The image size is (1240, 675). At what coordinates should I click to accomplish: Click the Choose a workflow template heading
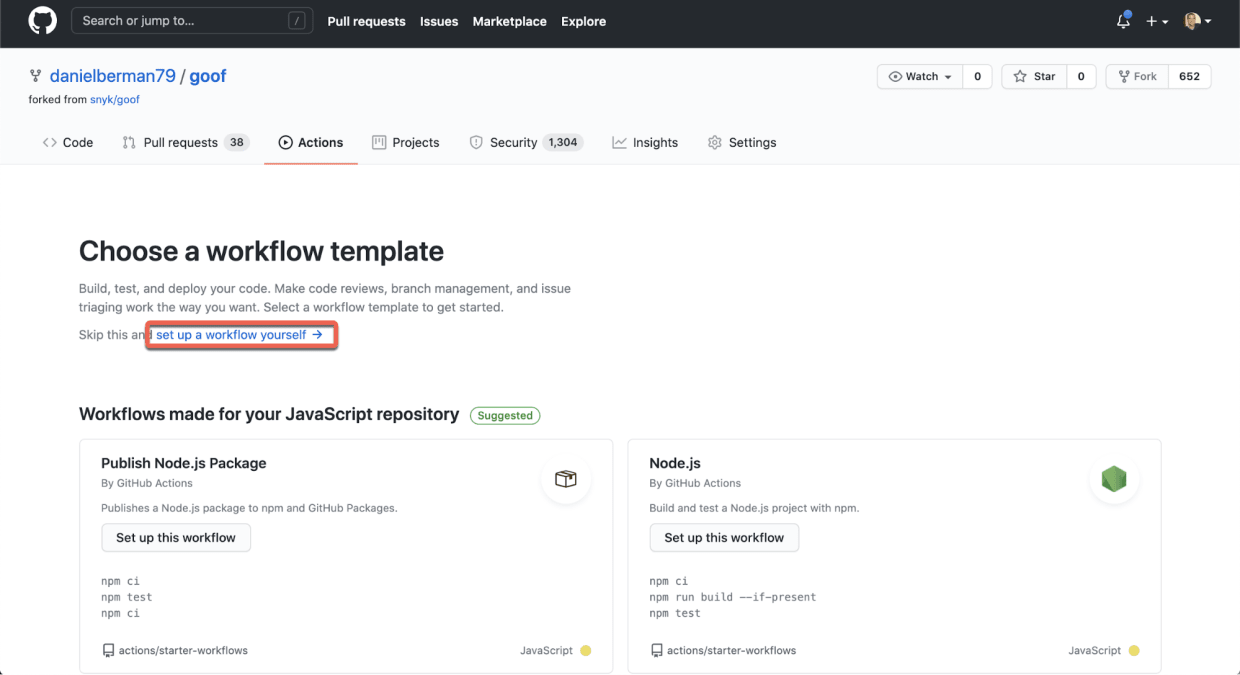pos(261,251)
